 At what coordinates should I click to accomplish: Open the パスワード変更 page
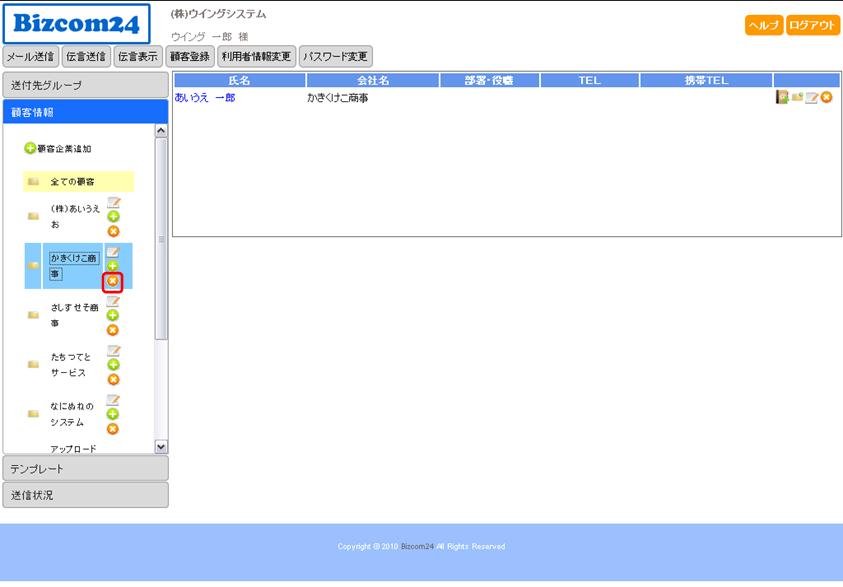[x=336, y=56]
